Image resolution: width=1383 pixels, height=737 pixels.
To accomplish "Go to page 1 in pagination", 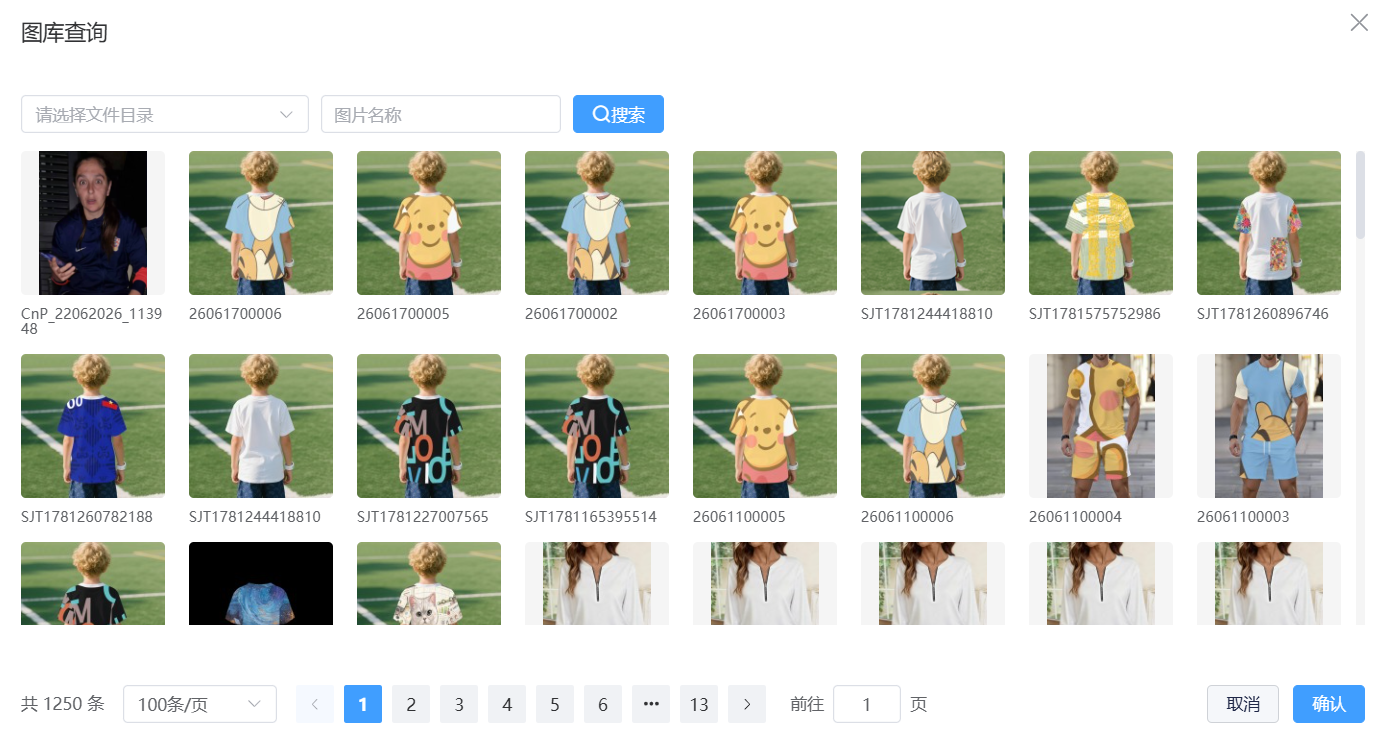I will [363, 704].
